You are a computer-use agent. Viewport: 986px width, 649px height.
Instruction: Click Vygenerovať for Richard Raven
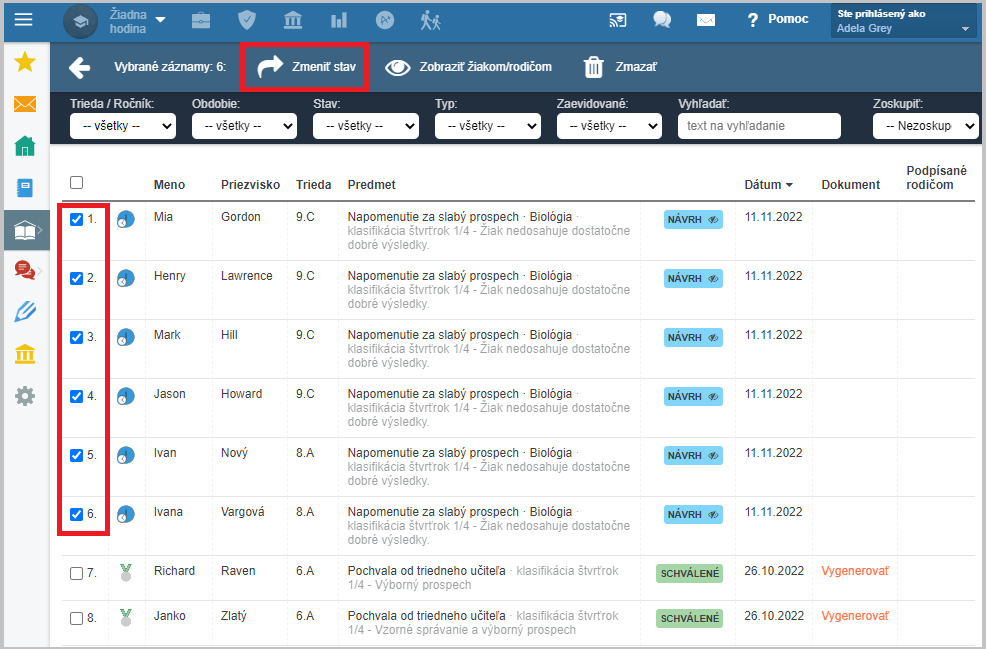[855, 571]
